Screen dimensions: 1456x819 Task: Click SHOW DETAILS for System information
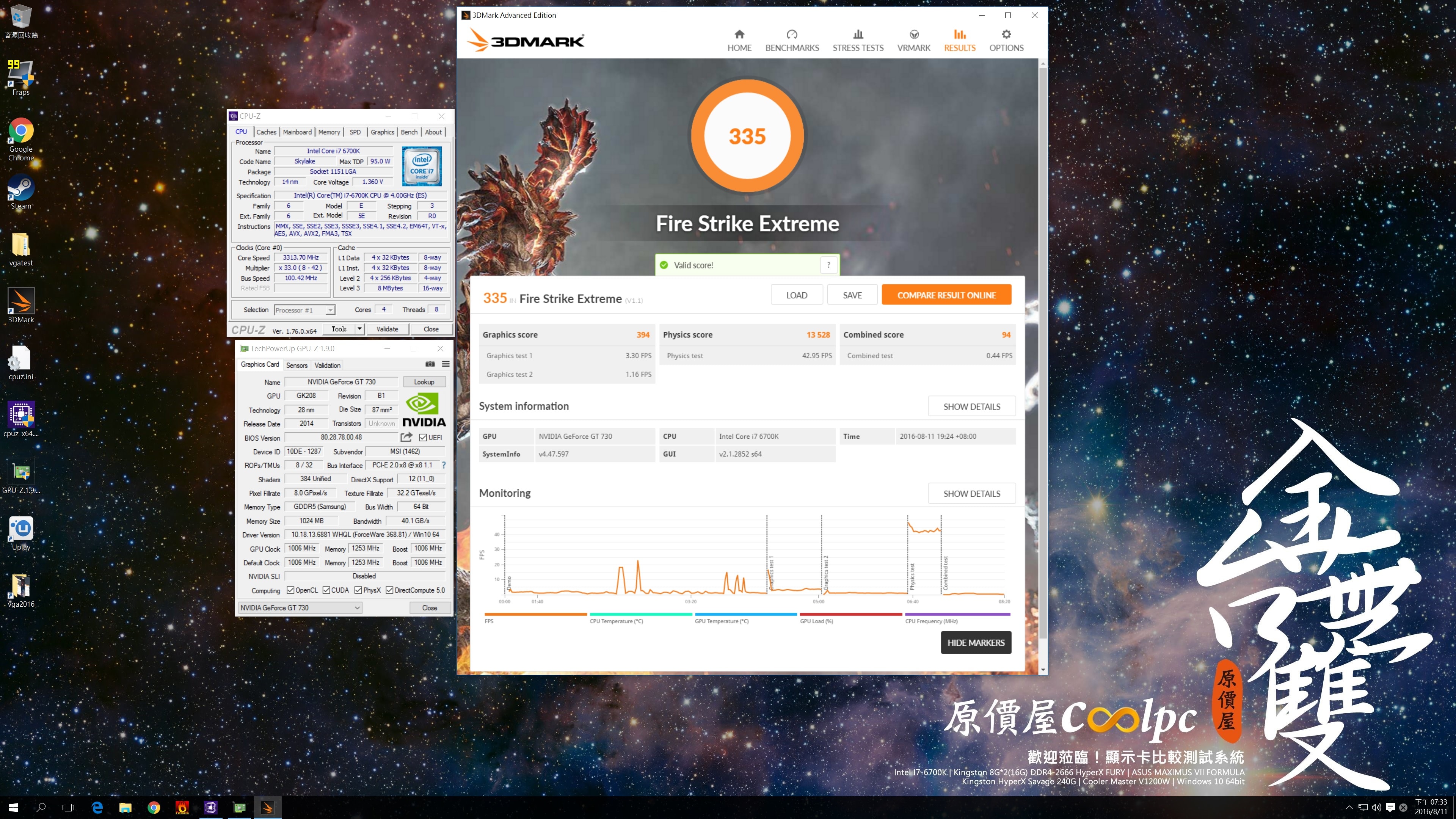pos(971,406)
